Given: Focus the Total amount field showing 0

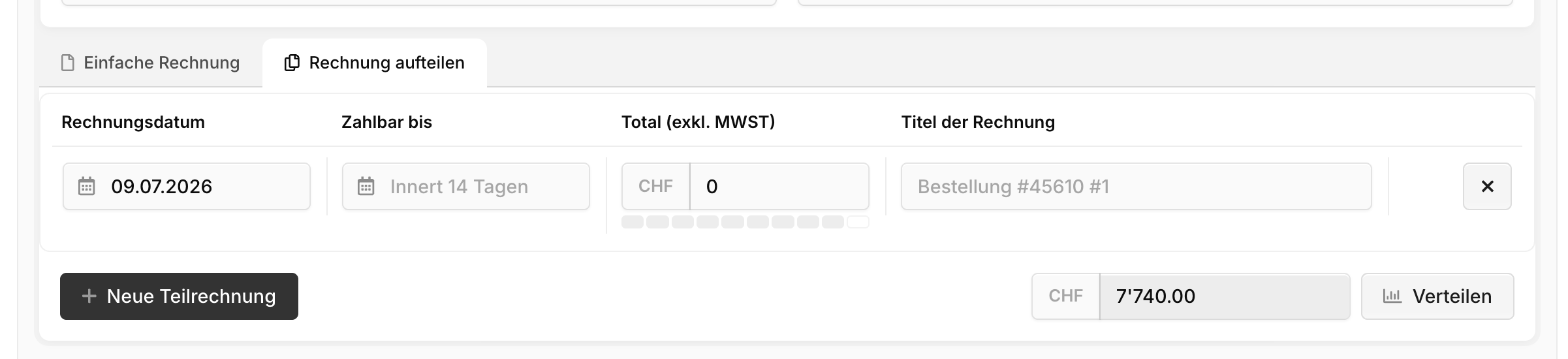Looking at the screenshot, I should tap(779, 187).
